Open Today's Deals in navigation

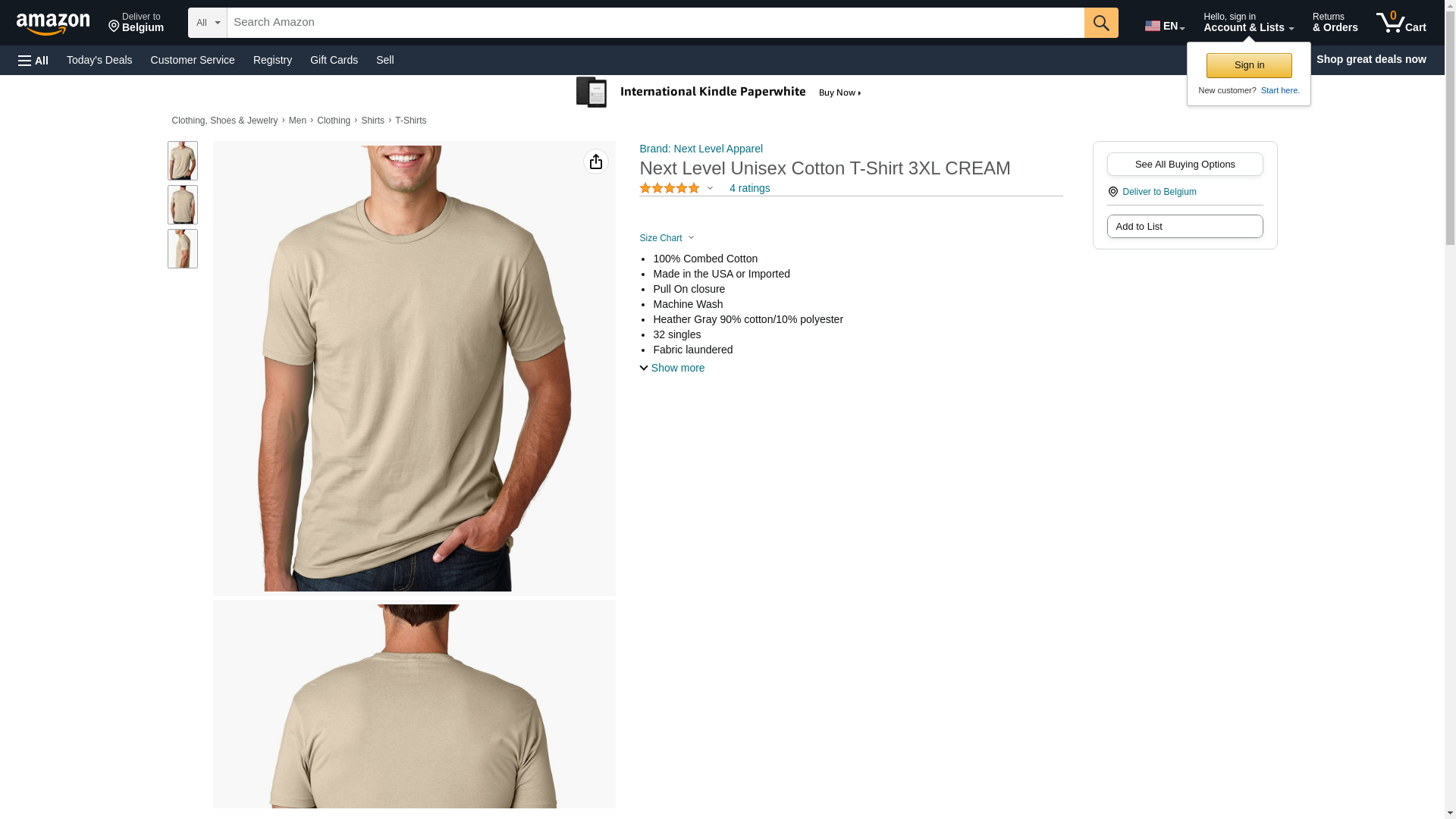point(99,60)
